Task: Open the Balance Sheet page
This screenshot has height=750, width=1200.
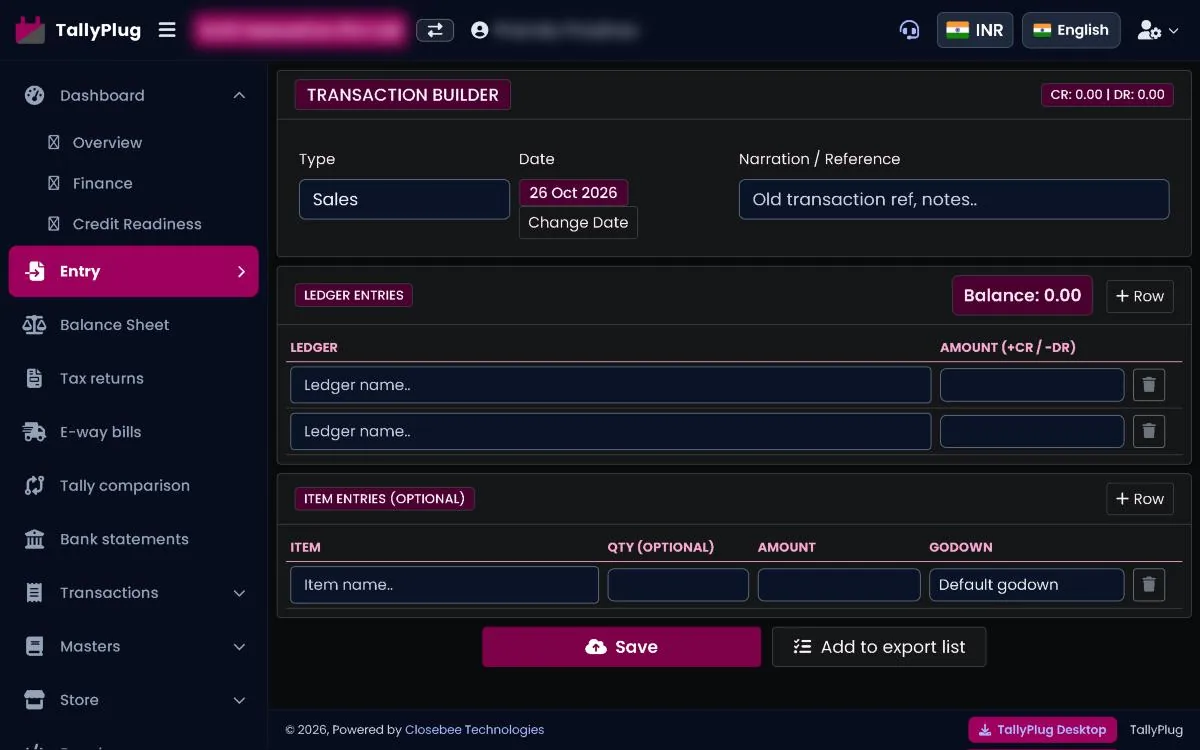Action: pyautogui.click(x=115, y=325)
